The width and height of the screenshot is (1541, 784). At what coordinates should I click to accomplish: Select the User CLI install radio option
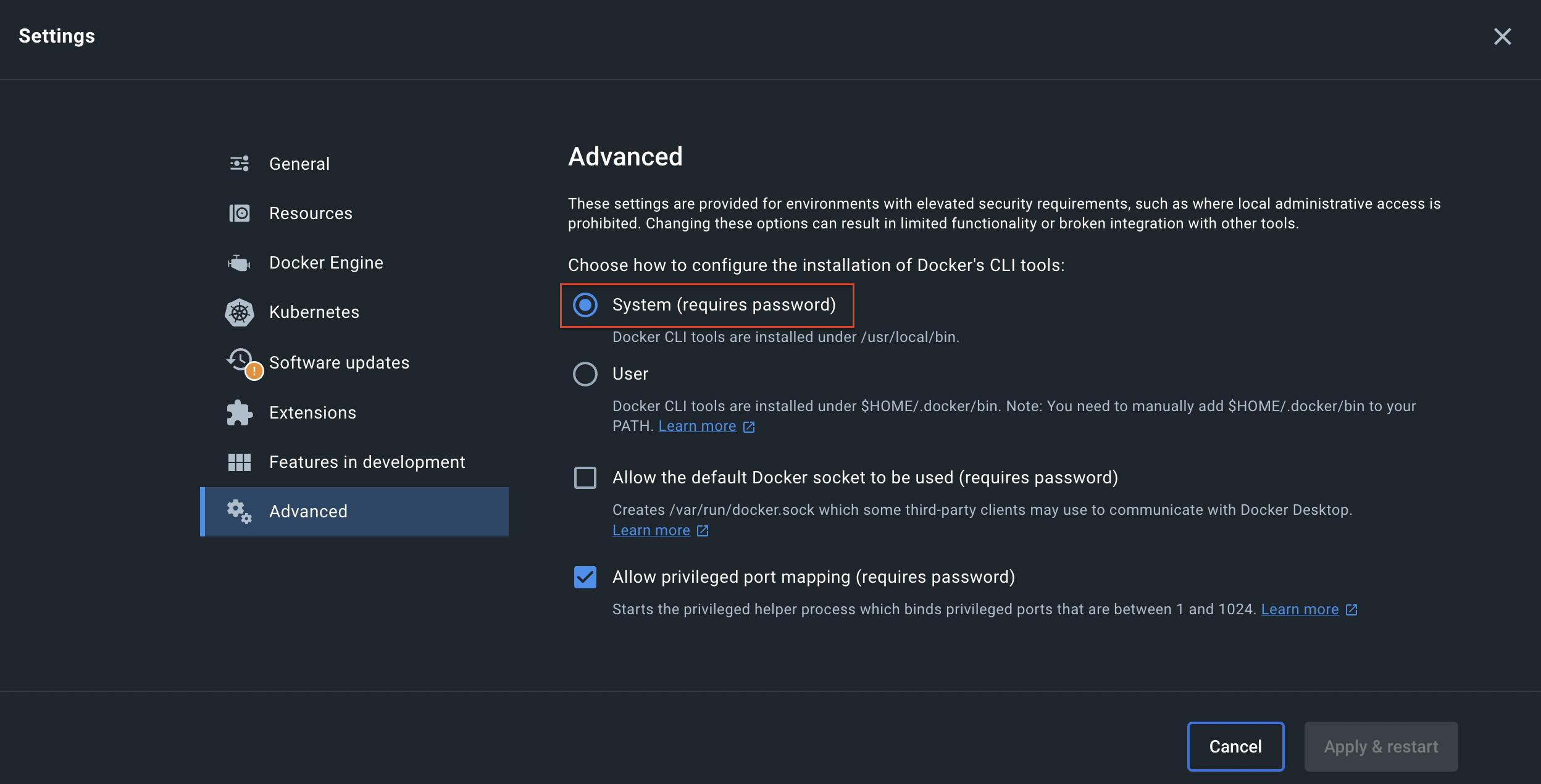coord(585,374)
